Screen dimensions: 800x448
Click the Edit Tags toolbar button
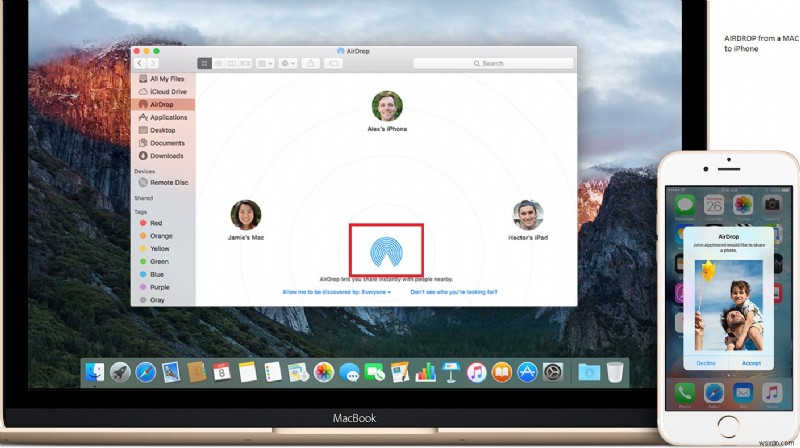click(333, 63)
